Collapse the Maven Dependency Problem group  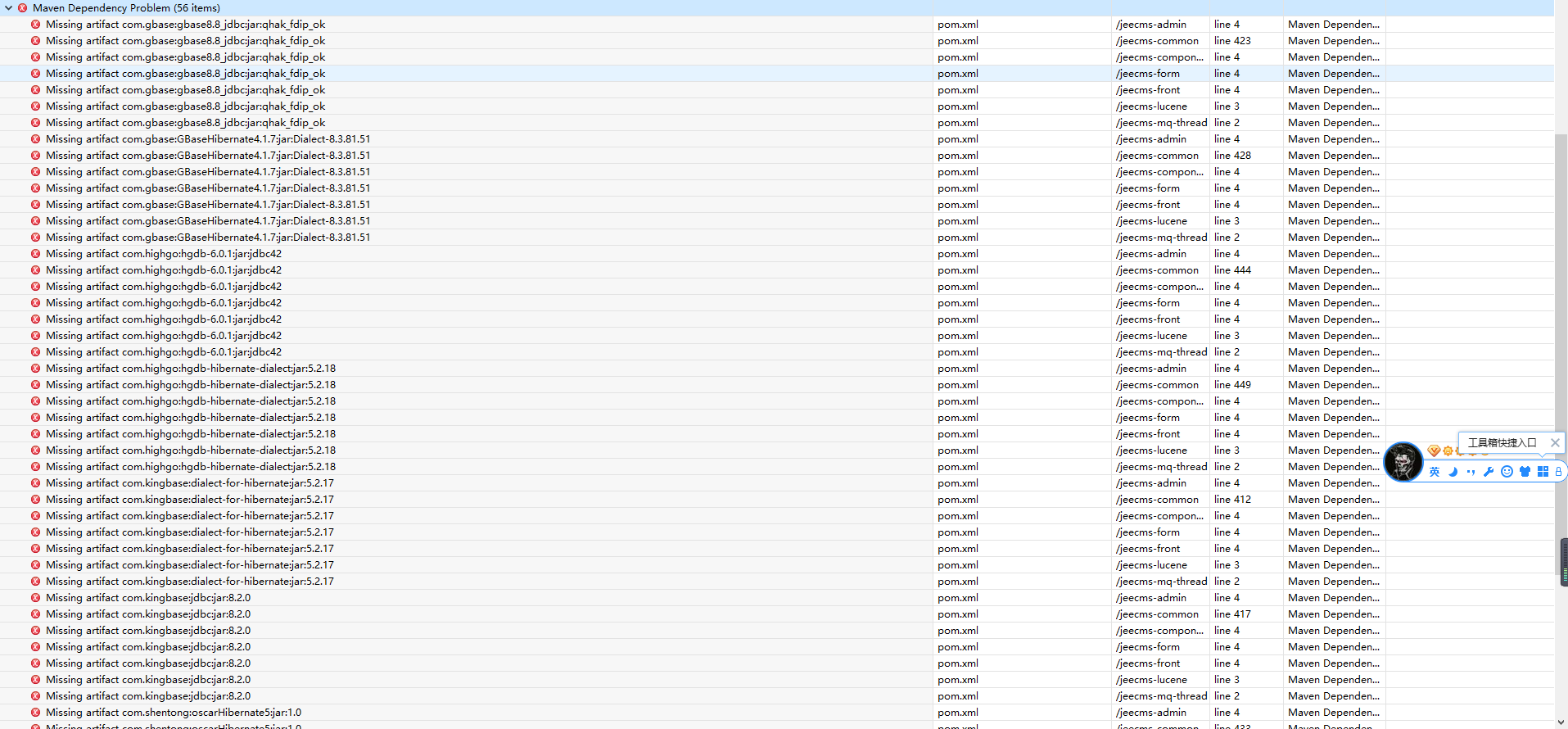(8, 8)
